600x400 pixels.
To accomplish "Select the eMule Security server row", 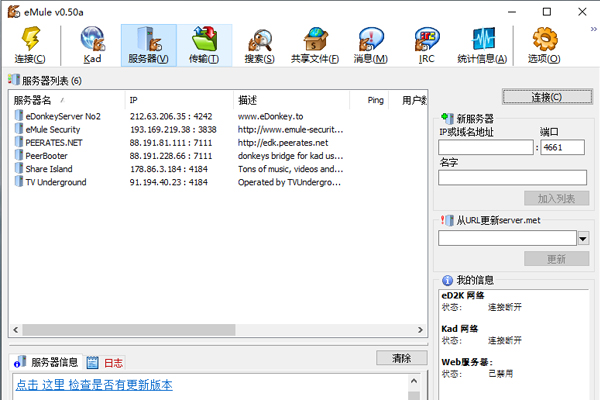I will 218,129.
